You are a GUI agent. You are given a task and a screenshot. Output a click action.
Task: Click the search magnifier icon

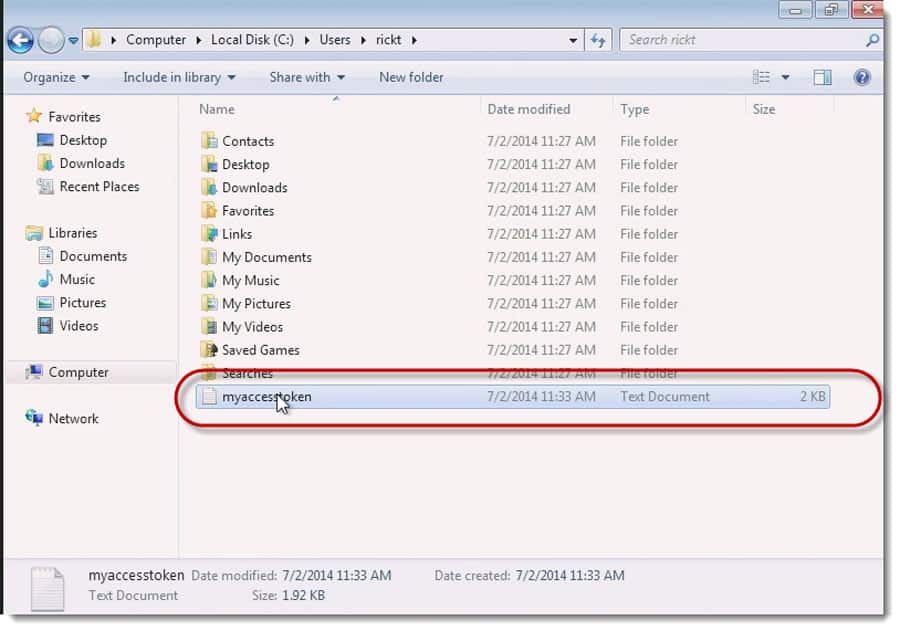(x=872, y=40)
